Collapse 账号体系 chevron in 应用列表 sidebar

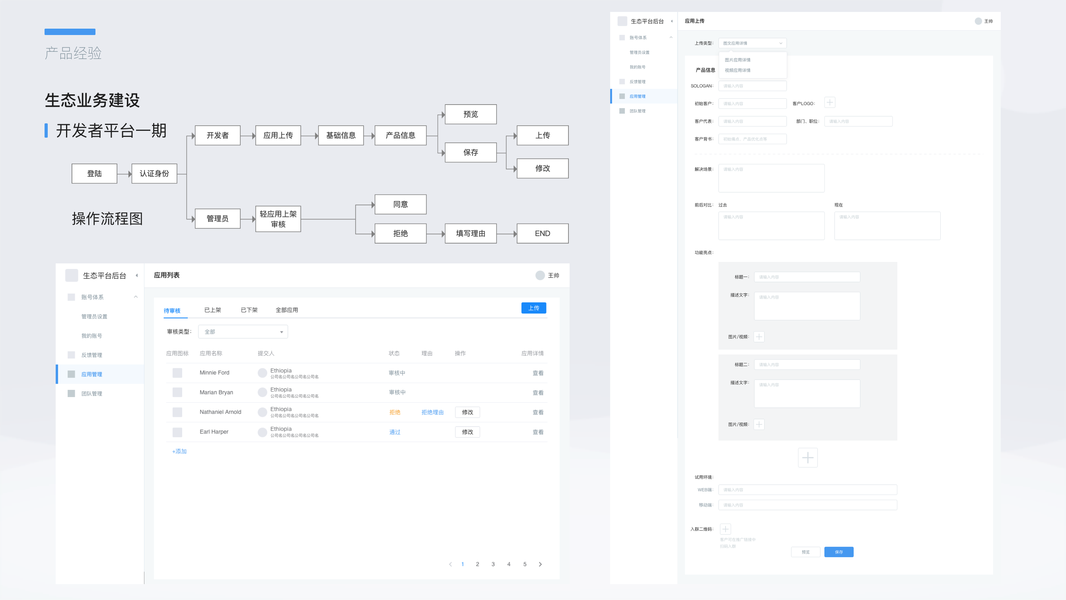tap(135, 297)
